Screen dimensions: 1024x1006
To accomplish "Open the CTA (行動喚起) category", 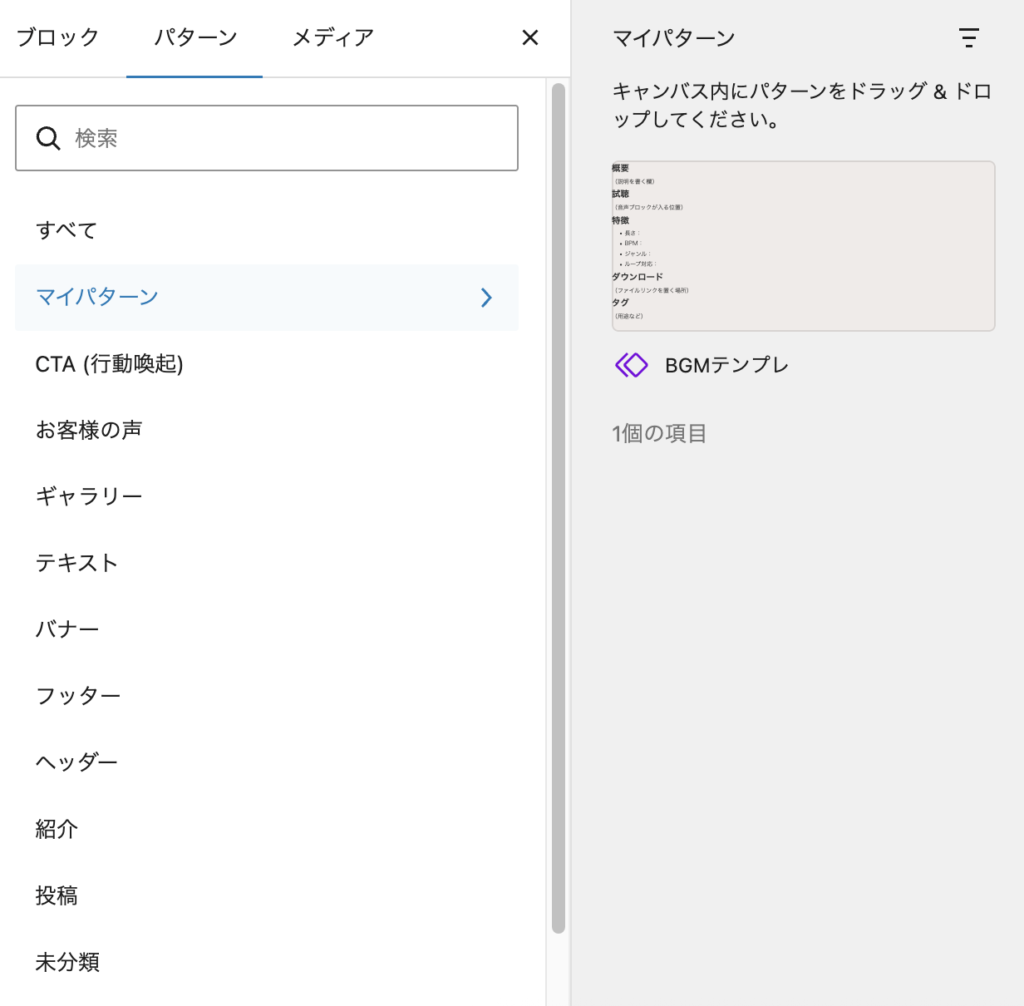I will (x=109, y=364).
